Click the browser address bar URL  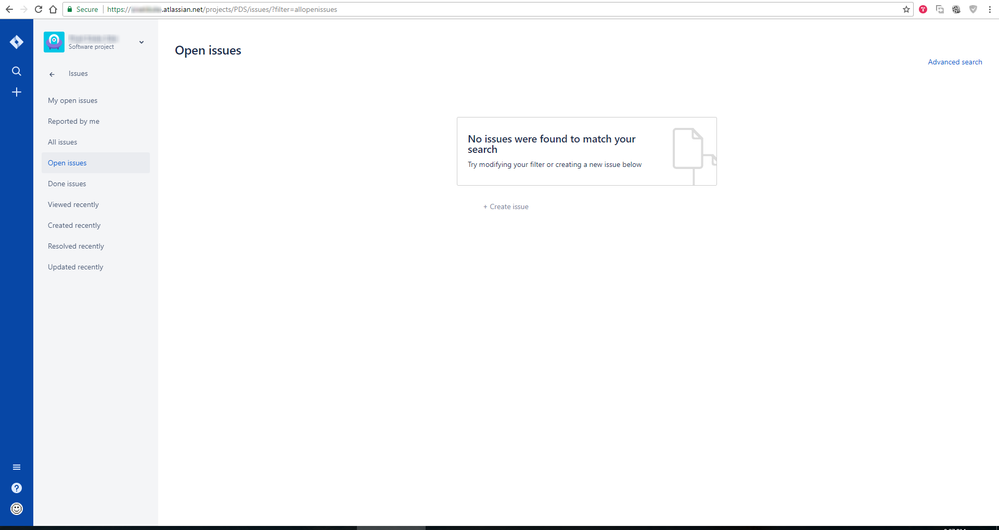tap(222, 10)
